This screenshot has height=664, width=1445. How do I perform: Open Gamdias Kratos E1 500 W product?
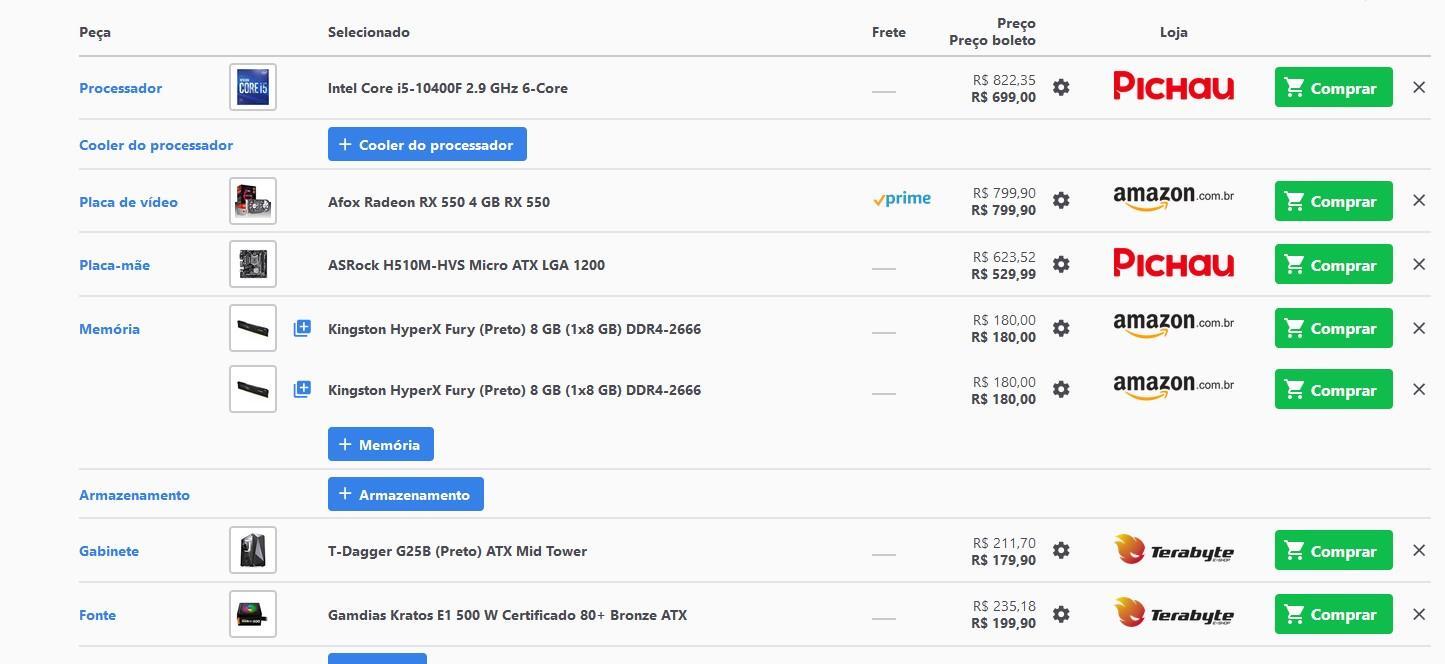pyautogui.click(x=507, y=615)
